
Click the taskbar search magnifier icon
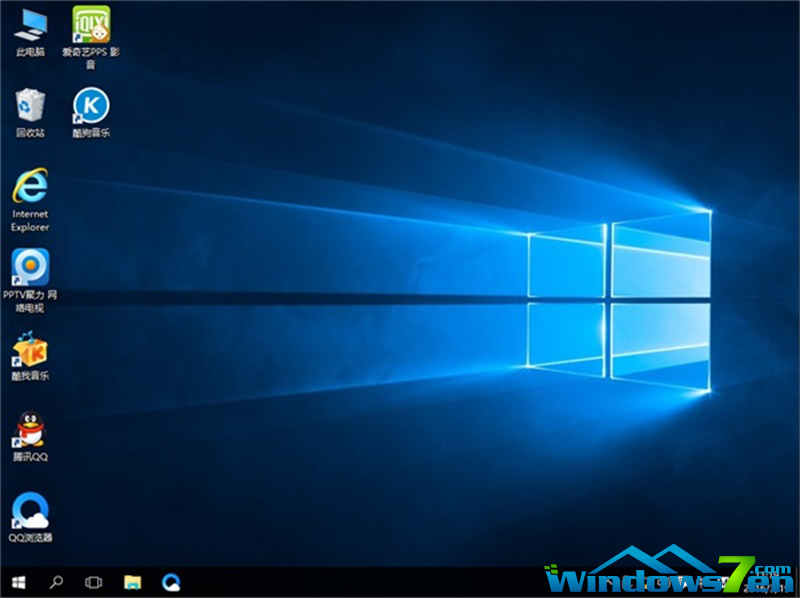[56, 582]
